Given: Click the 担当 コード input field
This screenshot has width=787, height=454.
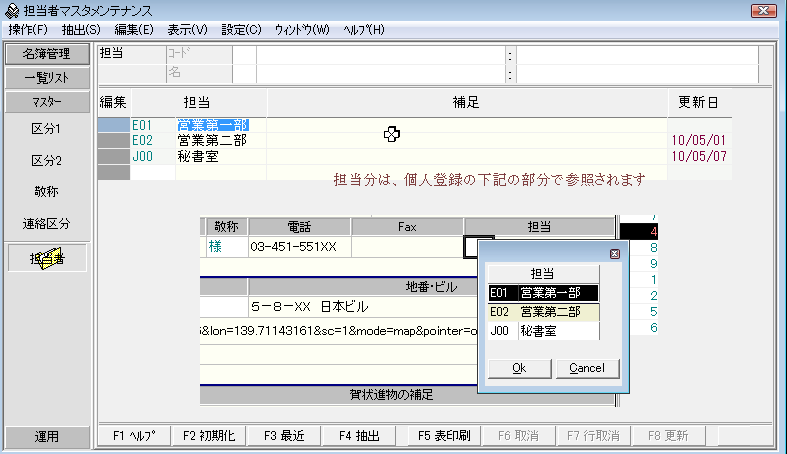Looking at the screenshot, I should point(244,55).
